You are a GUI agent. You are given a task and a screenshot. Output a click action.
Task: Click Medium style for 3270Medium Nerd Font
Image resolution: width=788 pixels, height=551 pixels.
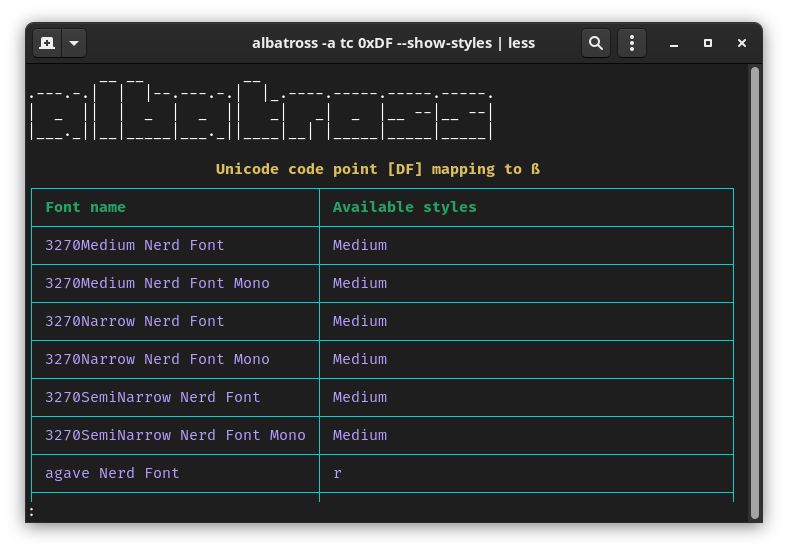(360, 245)
